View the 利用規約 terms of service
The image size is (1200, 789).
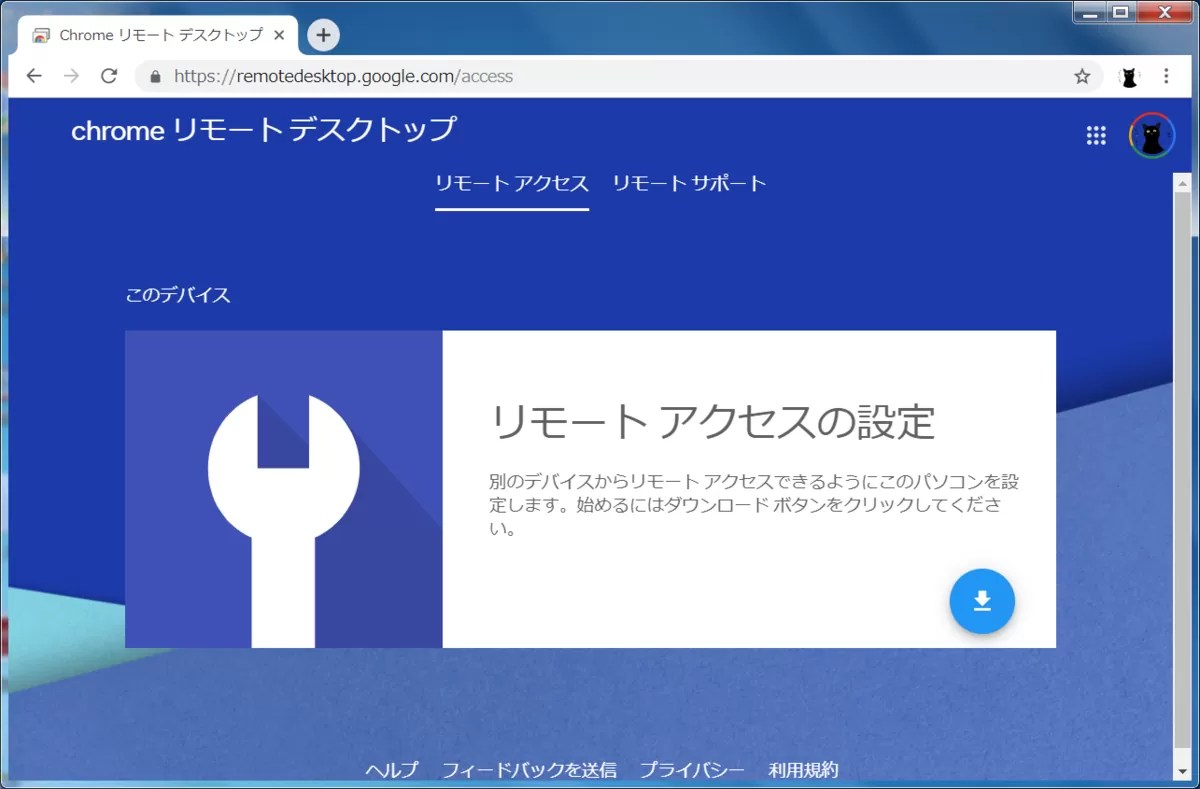804,770
